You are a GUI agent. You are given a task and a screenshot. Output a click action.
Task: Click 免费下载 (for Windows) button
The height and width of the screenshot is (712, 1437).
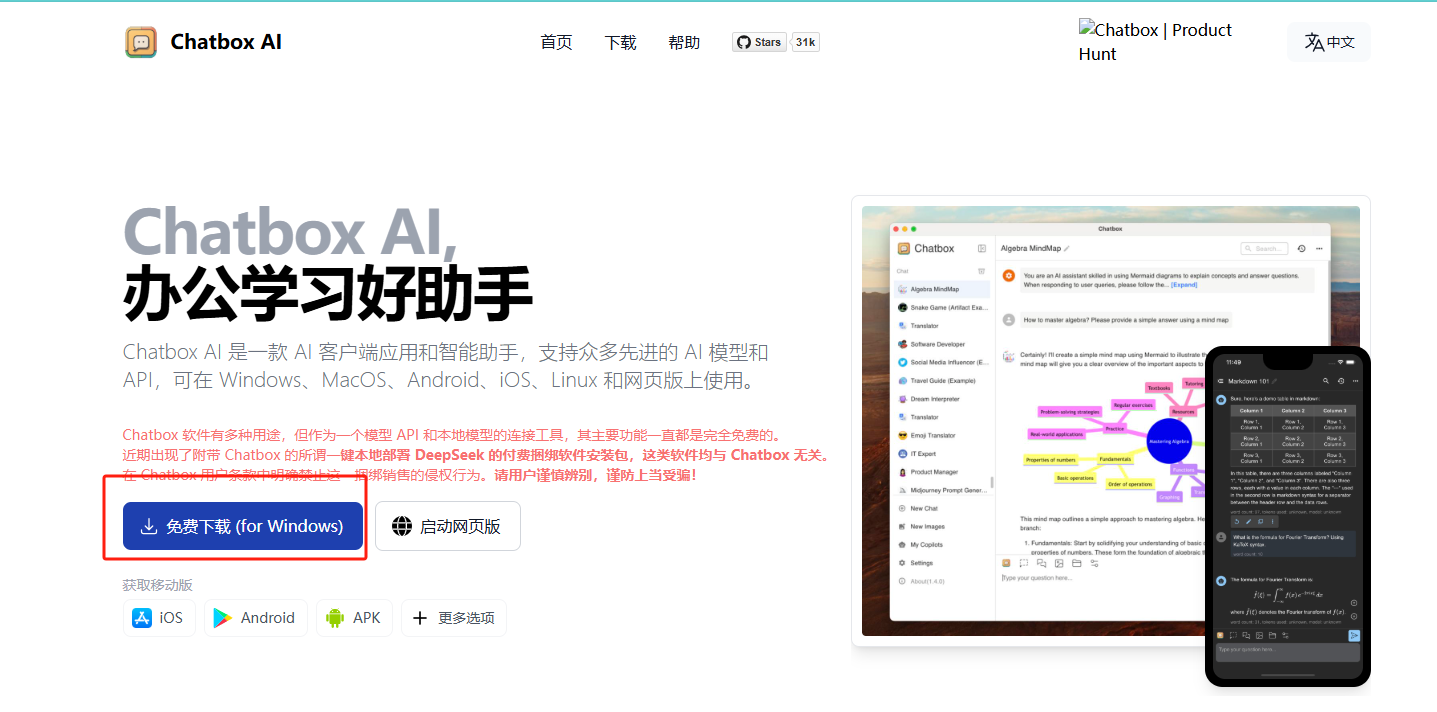(243, 526)
